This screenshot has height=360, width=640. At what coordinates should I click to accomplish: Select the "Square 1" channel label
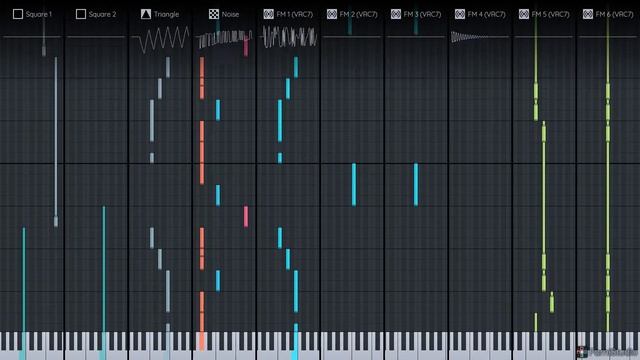[39, 14]
